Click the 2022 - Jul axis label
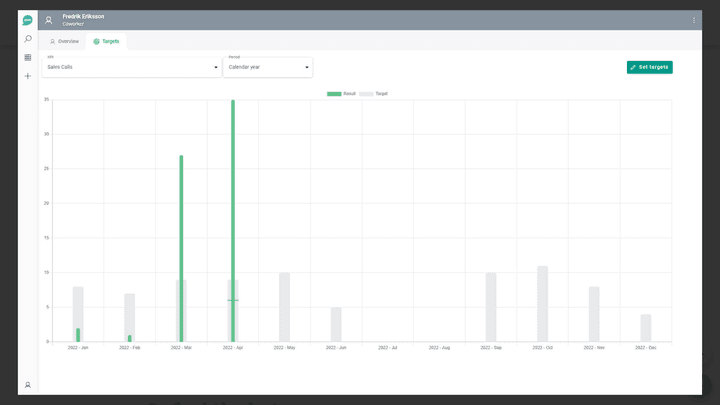The height and width of the screenshot is (405, 720). click(x=388, y=348)
